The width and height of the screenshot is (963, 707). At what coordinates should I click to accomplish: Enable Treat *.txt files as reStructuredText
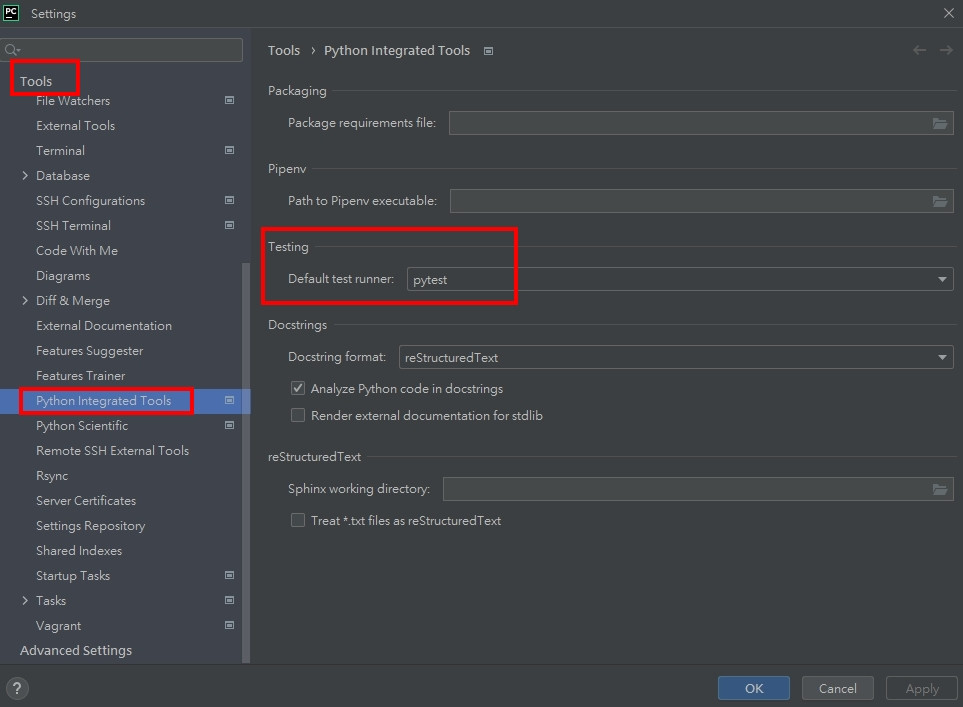point(298,520)
